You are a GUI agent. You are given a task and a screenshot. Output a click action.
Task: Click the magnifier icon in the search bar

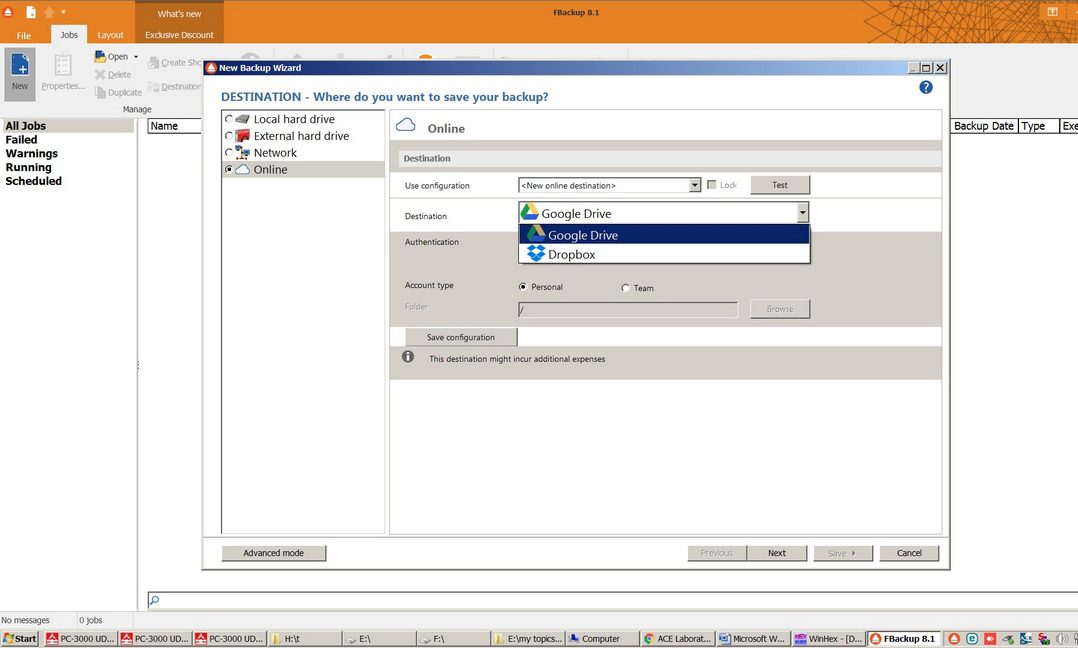(155, 600)
